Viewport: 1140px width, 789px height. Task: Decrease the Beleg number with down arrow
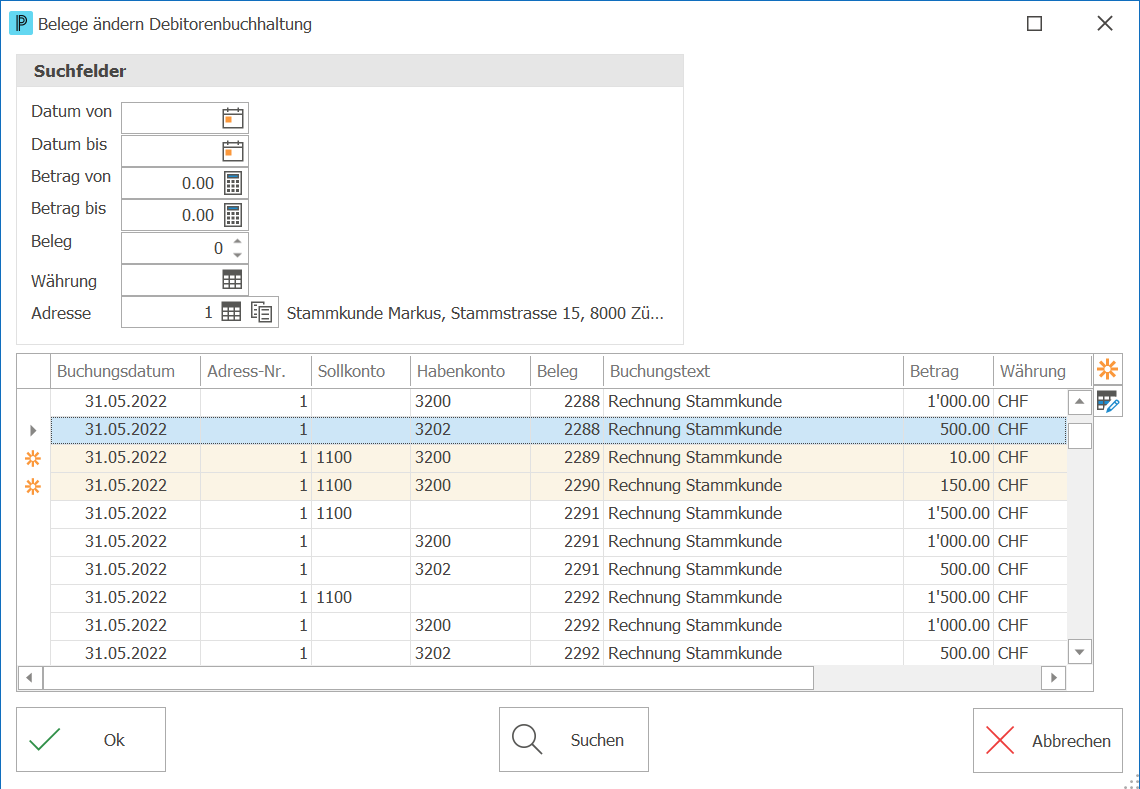(237, 255)
